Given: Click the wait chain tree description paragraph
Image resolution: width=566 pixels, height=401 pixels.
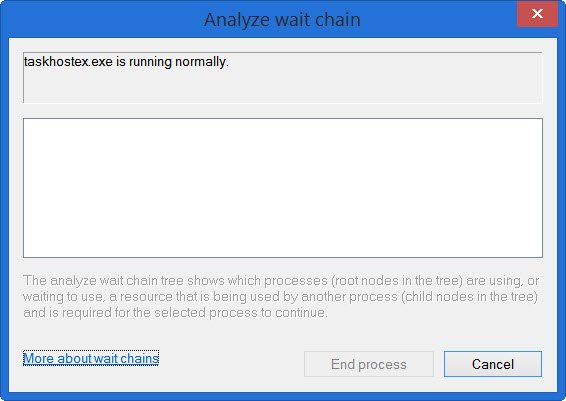Looking at the screenshot, I should pos(281,296).
